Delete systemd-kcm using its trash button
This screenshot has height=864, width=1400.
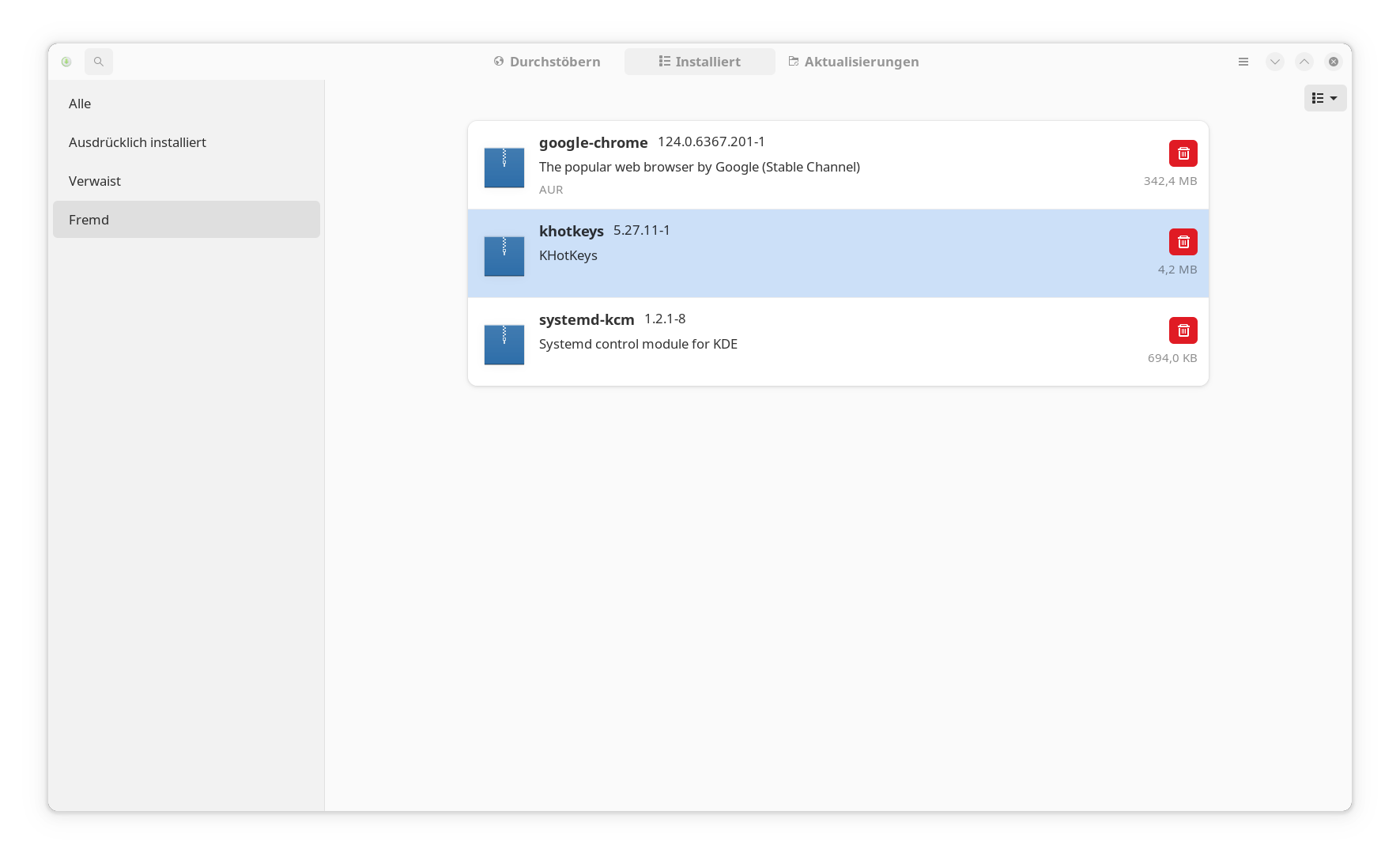pyautogui.click(x=1183, y=330)
